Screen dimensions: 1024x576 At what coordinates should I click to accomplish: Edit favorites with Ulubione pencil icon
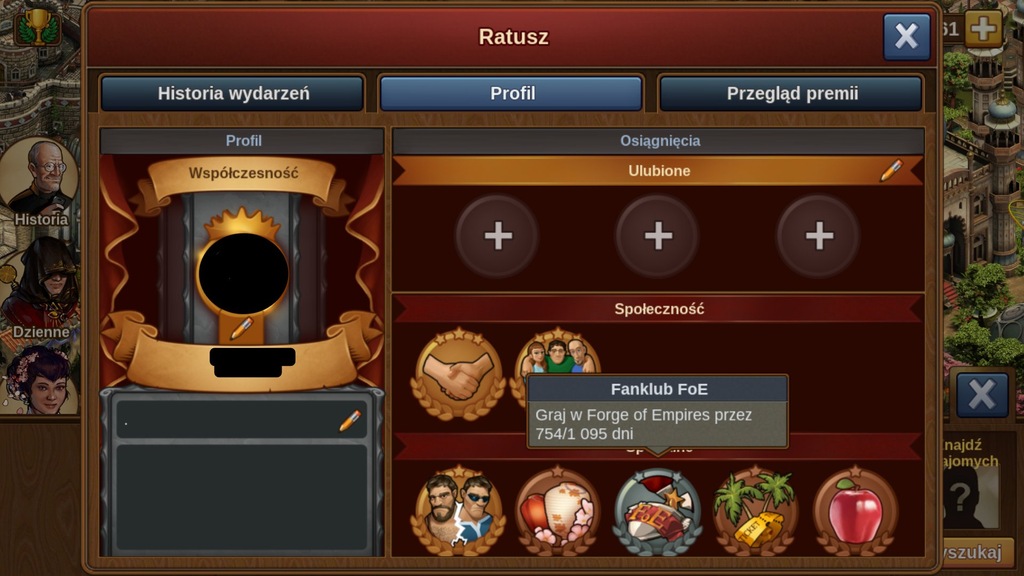point(891,170)
